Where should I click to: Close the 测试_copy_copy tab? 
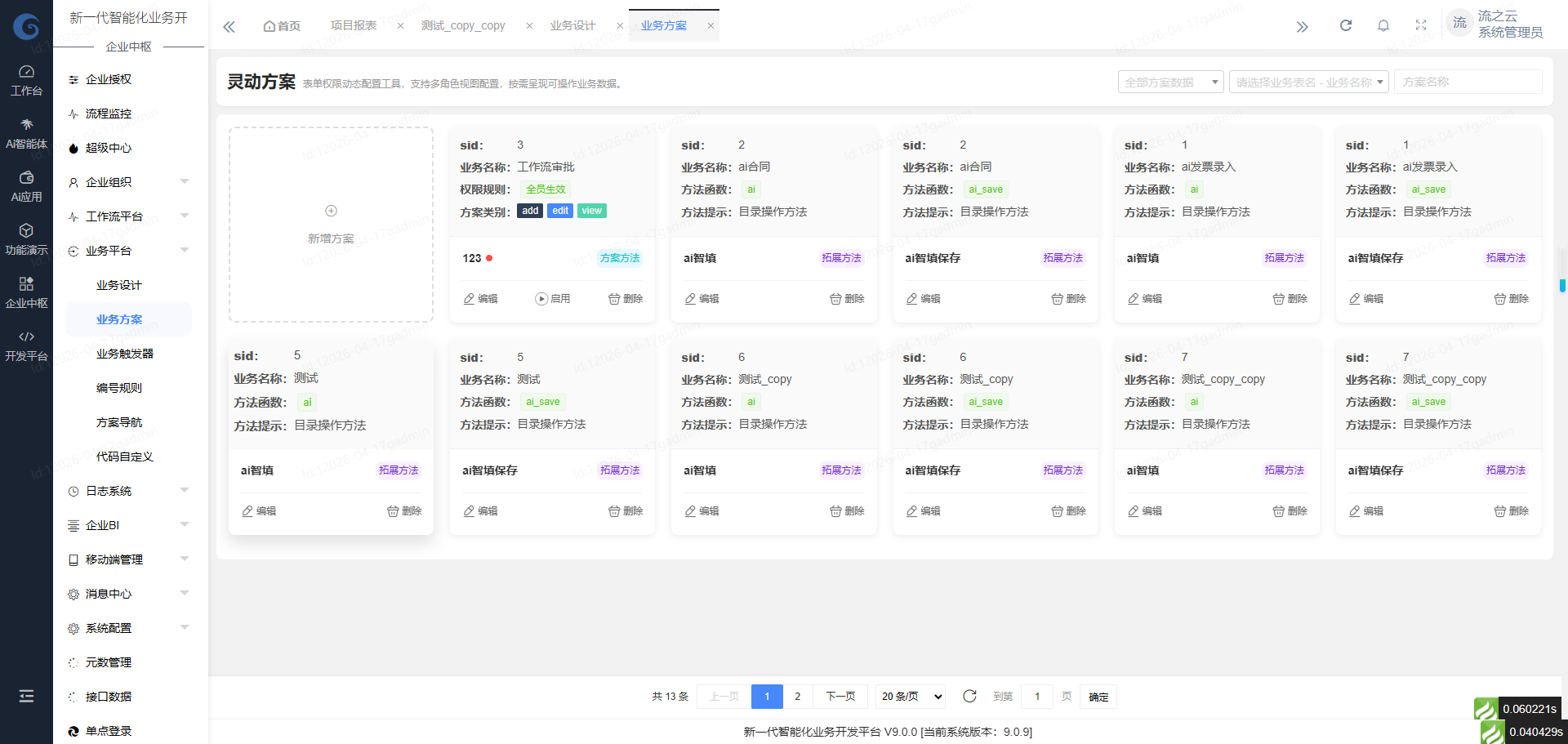pyautogui.click(x=529, y=25)
